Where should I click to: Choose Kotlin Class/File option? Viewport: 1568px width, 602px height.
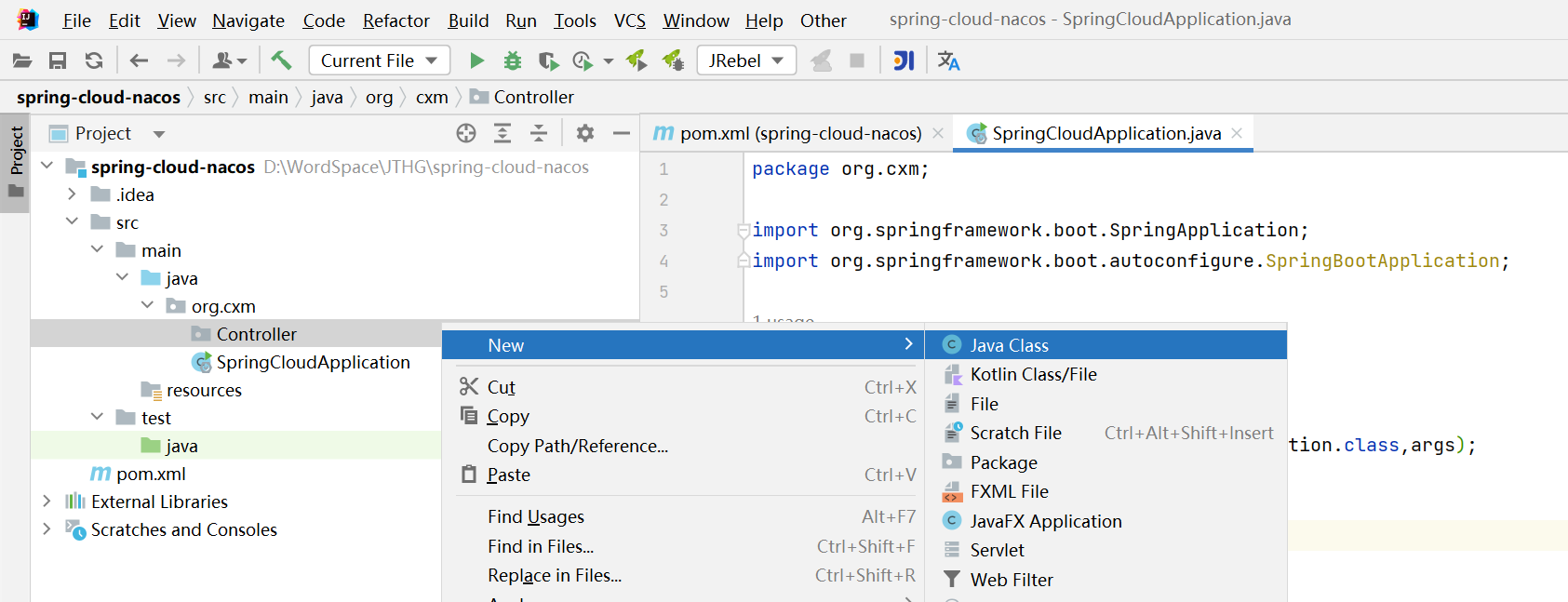tap(1106, 374)
